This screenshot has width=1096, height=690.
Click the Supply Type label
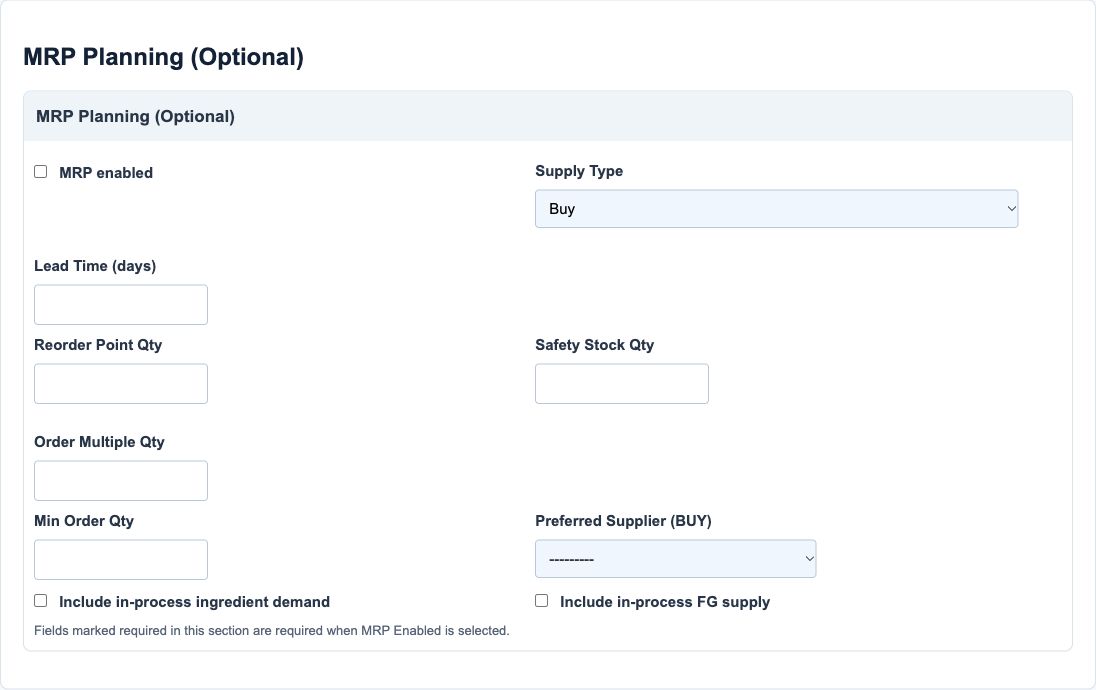point(579,171)
